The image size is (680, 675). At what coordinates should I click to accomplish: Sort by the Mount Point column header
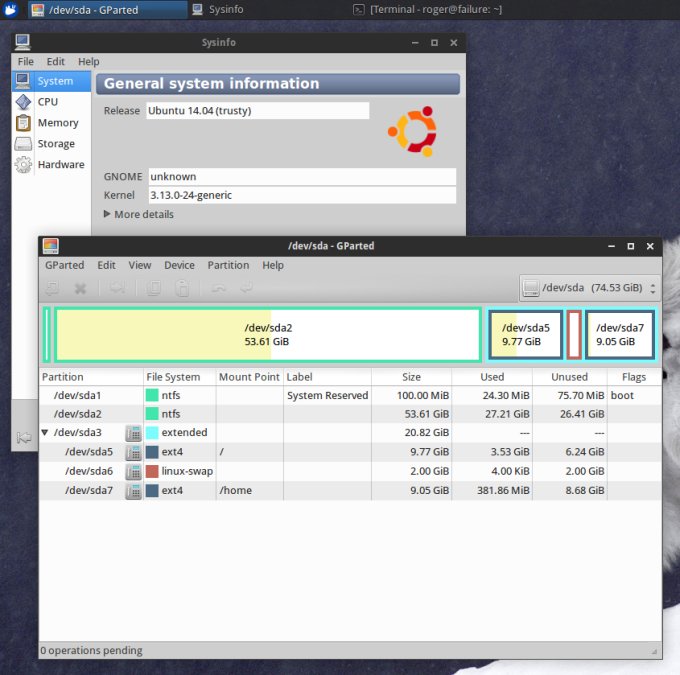[x=250, y=377]
